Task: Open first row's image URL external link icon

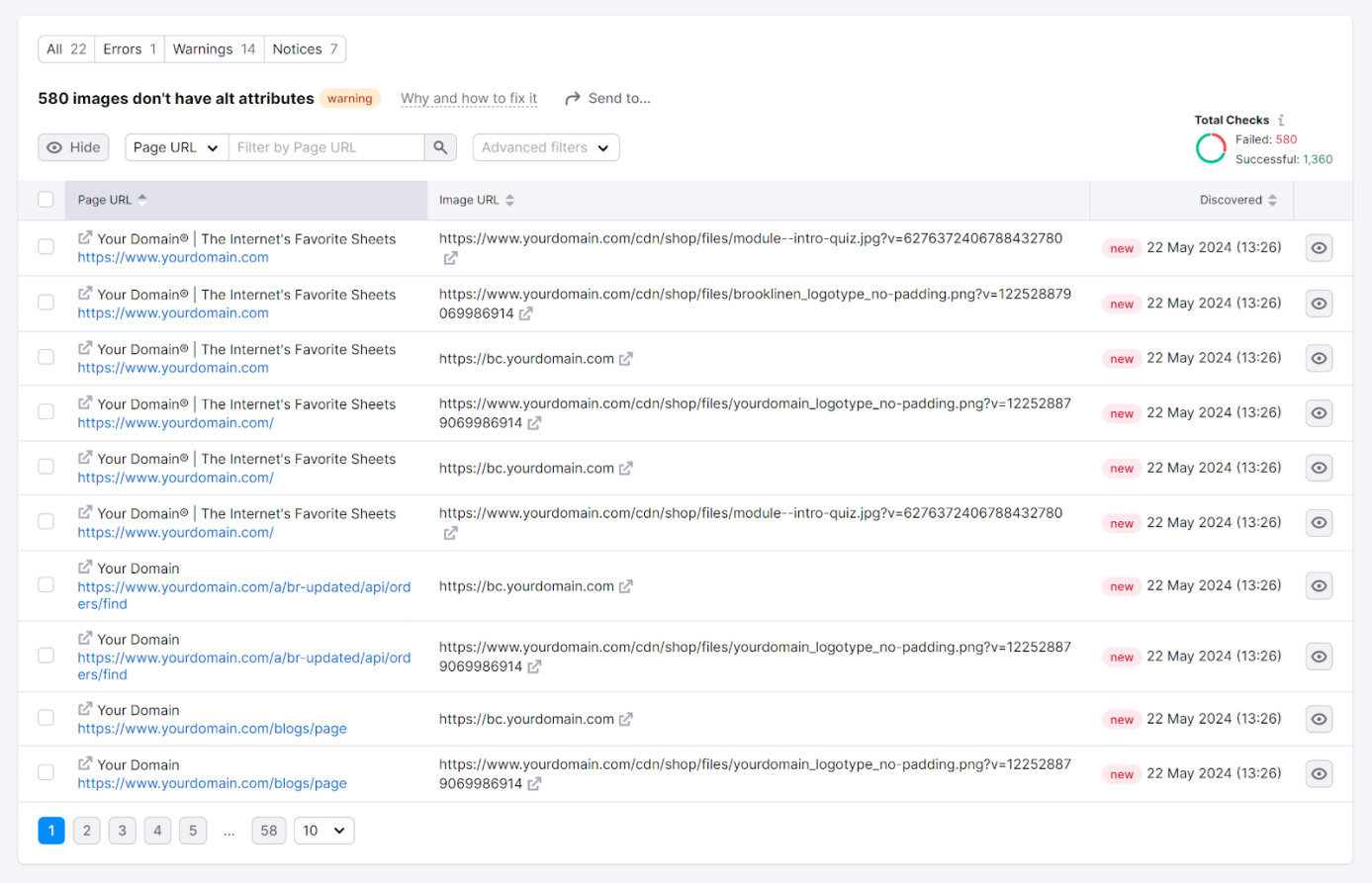Action: coord(450,258)
